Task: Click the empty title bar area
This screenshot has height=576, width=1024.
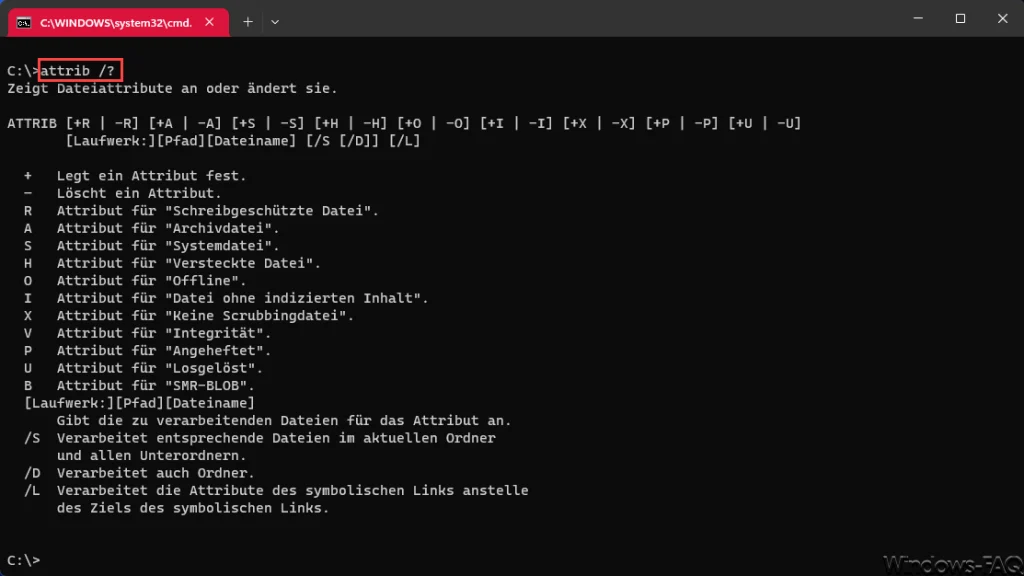Action: (588, 20)
